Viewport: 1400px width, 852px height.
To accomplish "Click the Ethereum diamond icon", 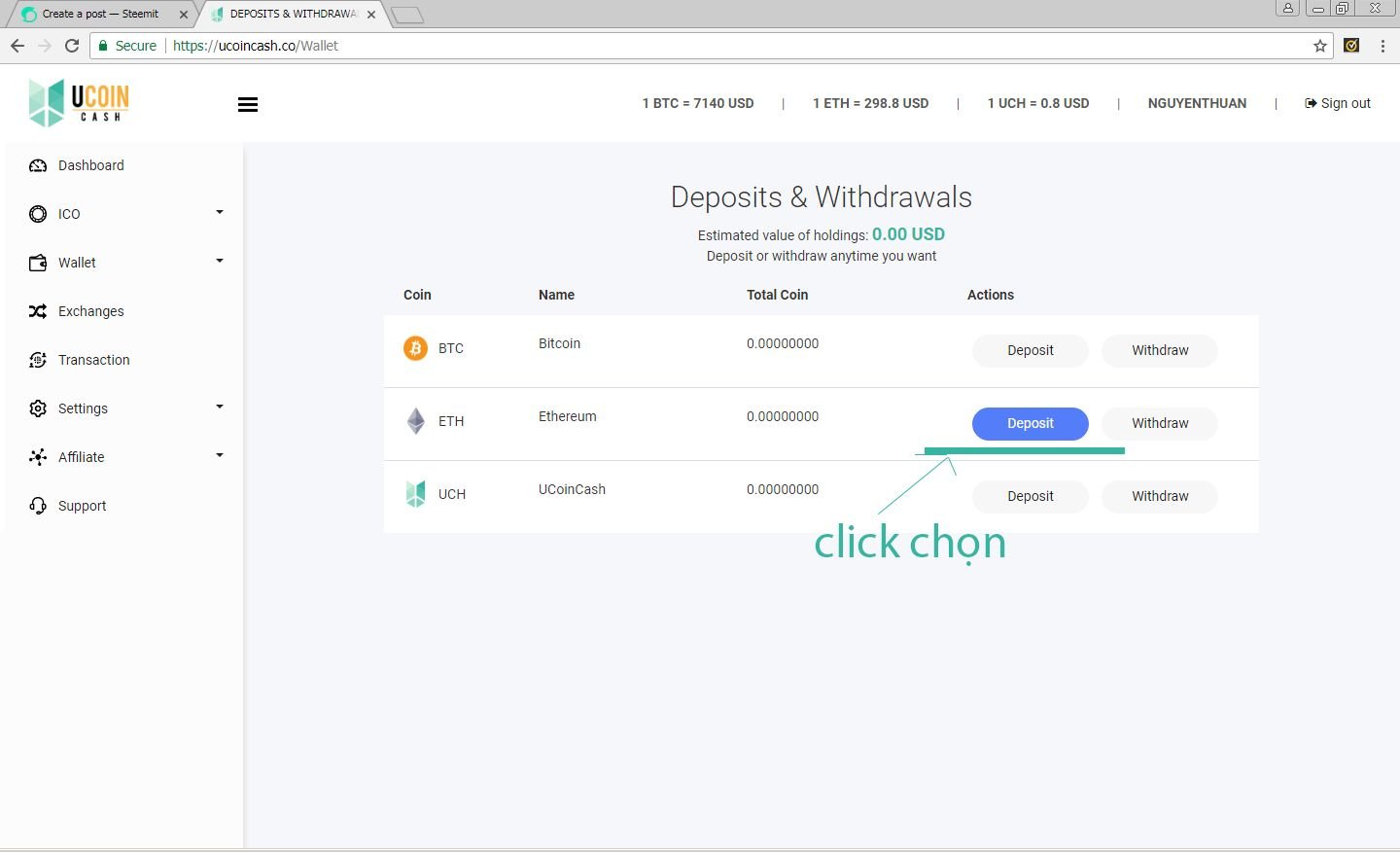I will (x=415, y=421).
